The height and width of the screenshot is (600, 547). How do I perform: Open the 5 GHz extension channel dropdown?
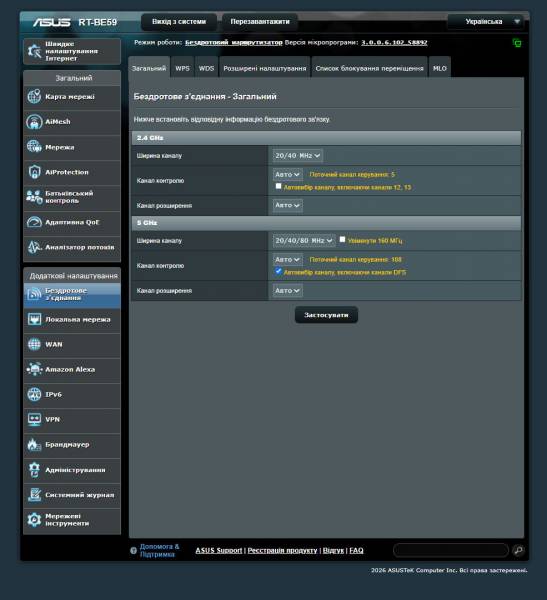(287, 291)
